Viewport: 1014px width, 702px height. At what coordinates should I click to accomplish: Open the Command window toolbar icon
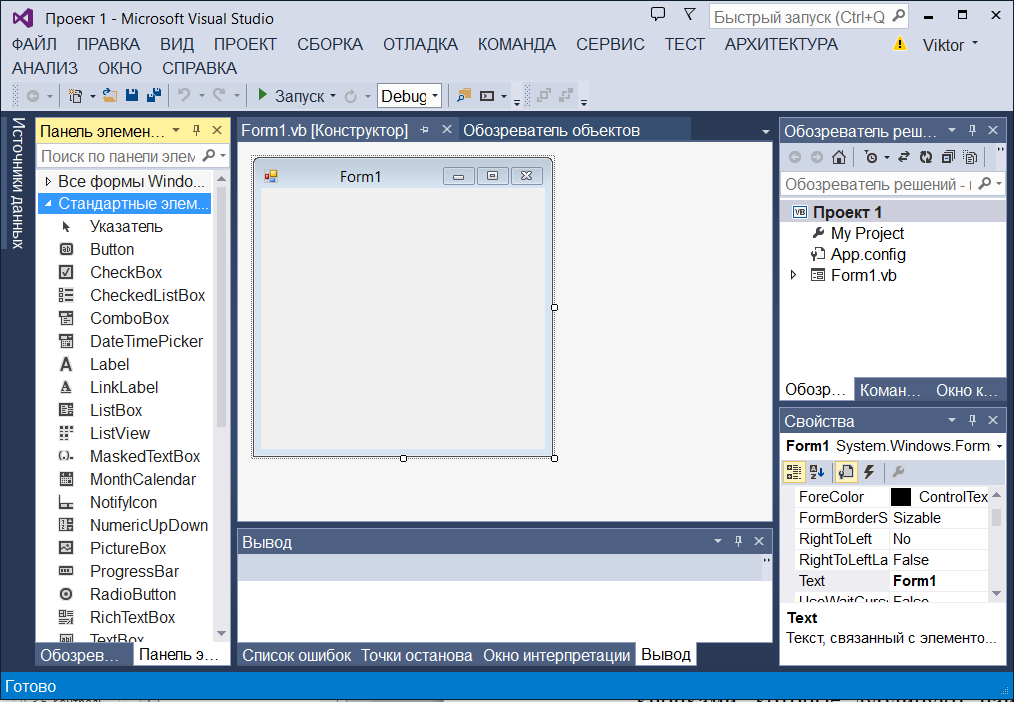pos(486,96)
